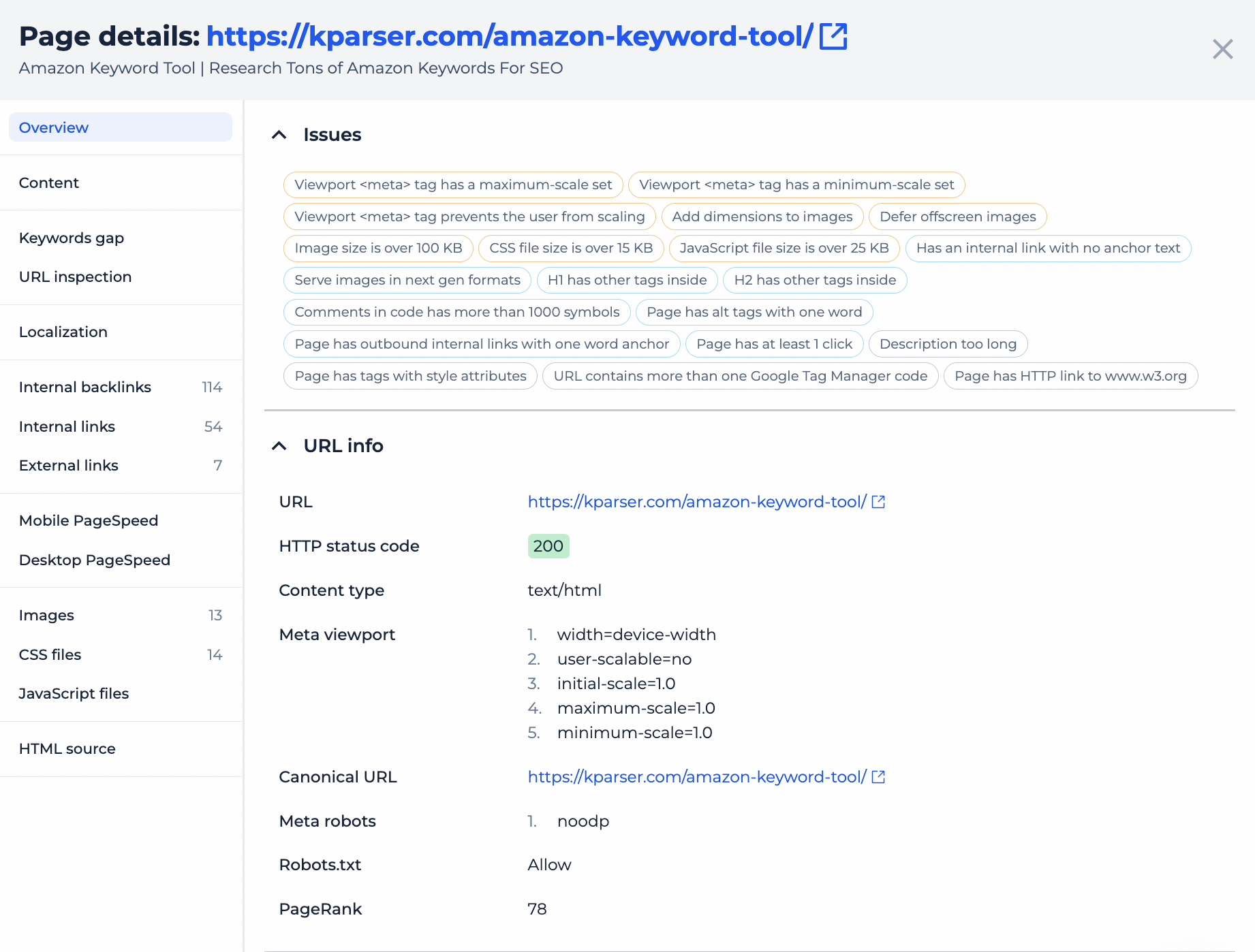Select 'Viewport <meta> tag has a minimum-scale set' issue
Screen dimensions: 1255x952
coord(796,185)
